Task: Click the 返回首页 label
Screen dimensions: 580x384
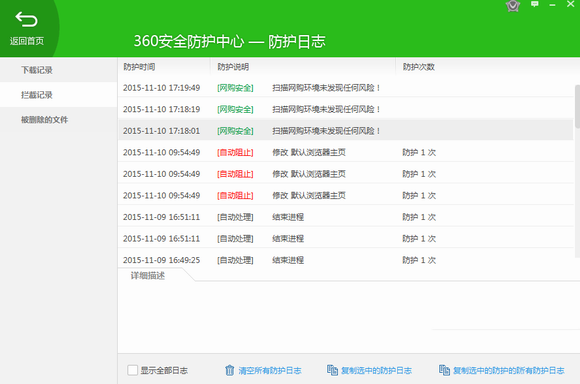Action: (x=27, y=41)
